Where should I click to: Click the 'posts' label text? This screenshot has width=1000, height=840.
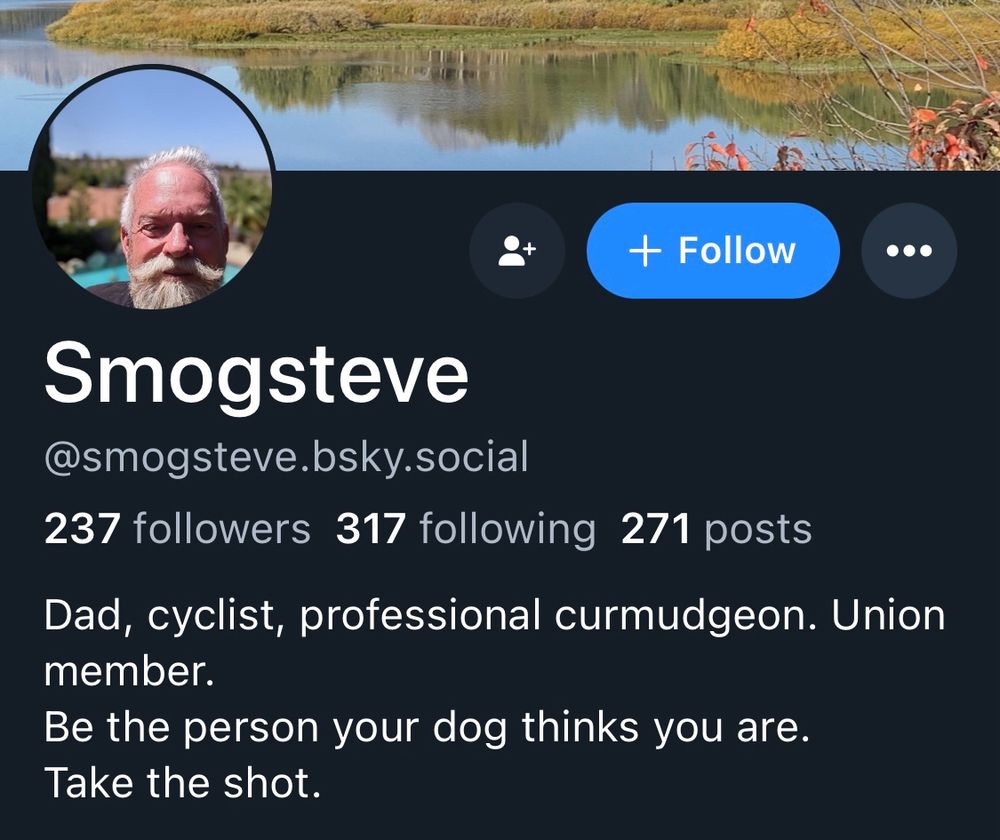758,529
